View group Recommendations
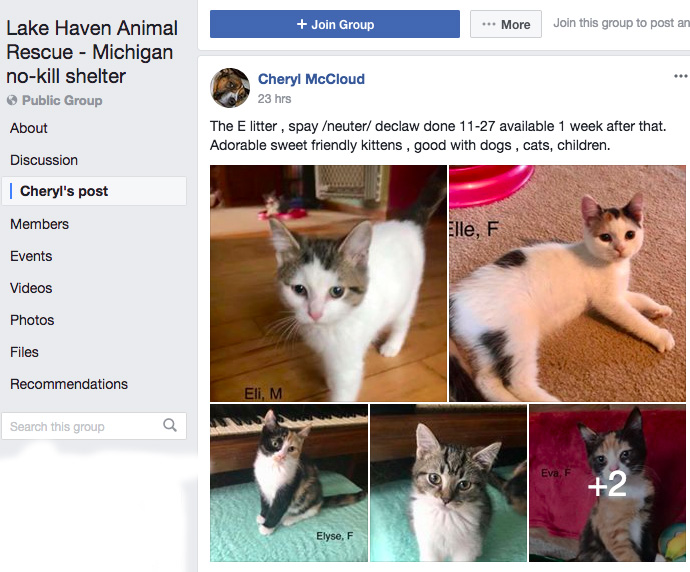 [x=69, y=384]
